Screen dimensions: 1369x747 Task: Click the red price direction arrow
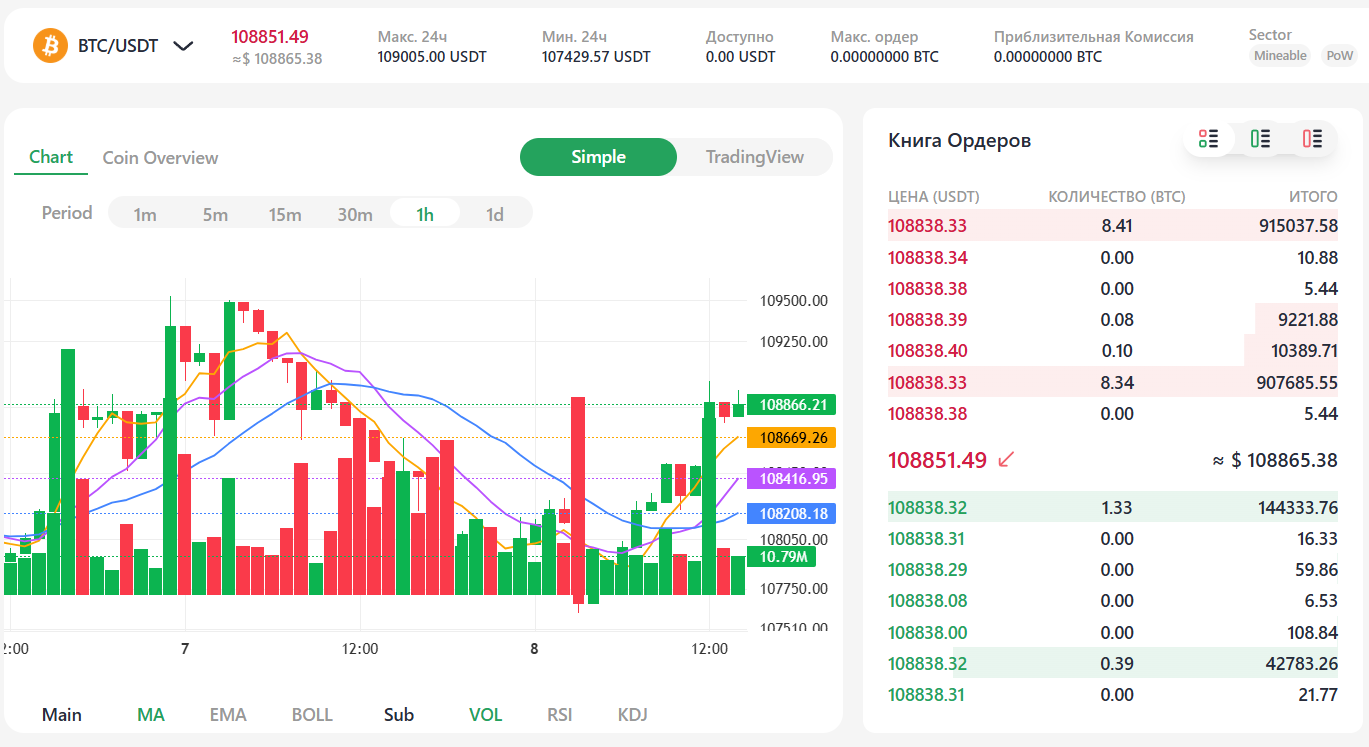tap(1006, 460)
